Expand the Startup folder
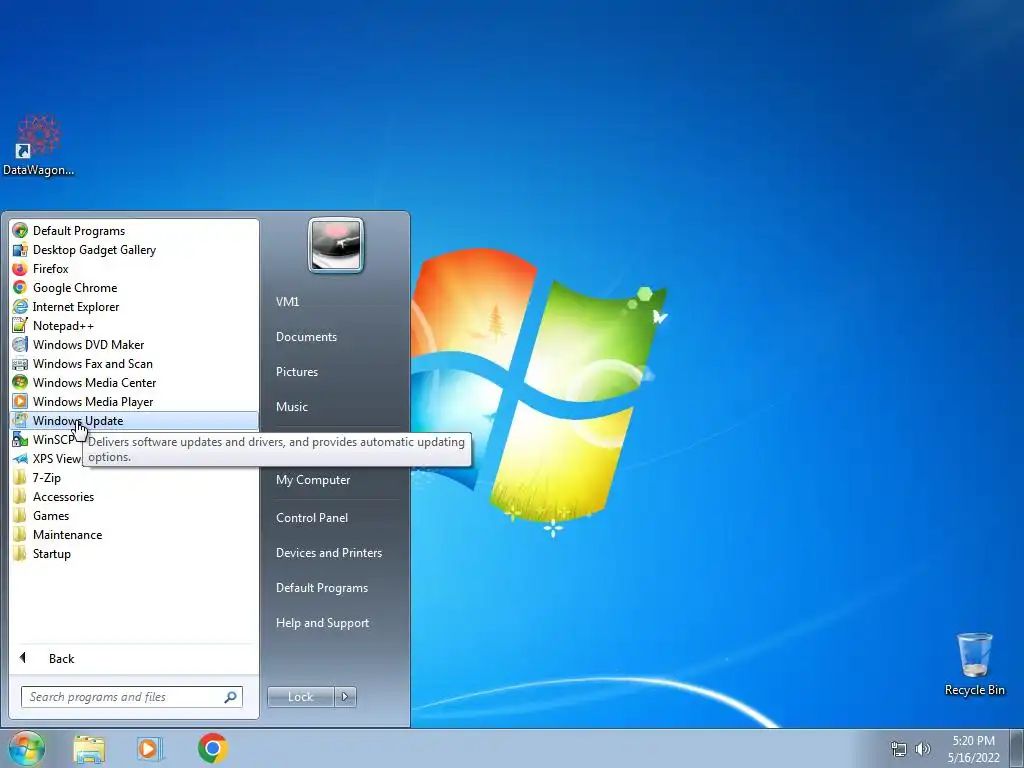The height and width of the screenshot is (768, 1024). (x=134, y=553)
